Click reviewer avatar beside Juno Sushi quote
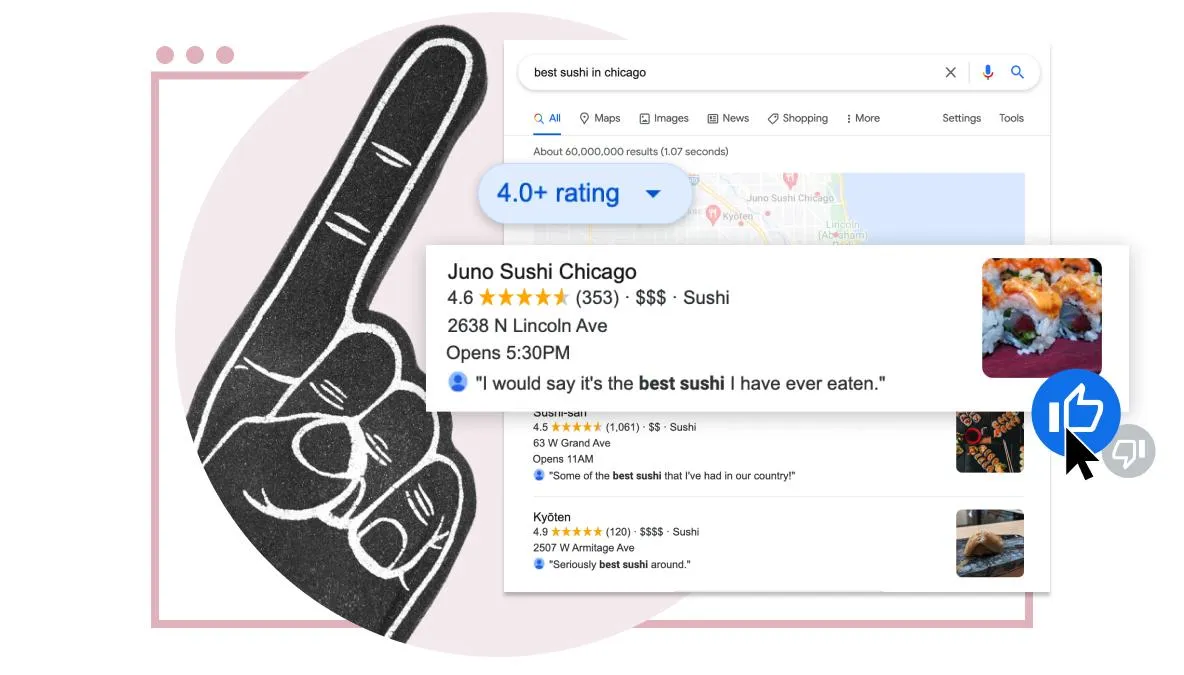The height and width of the screenshot is (675, 1184). tap(458, 382)
